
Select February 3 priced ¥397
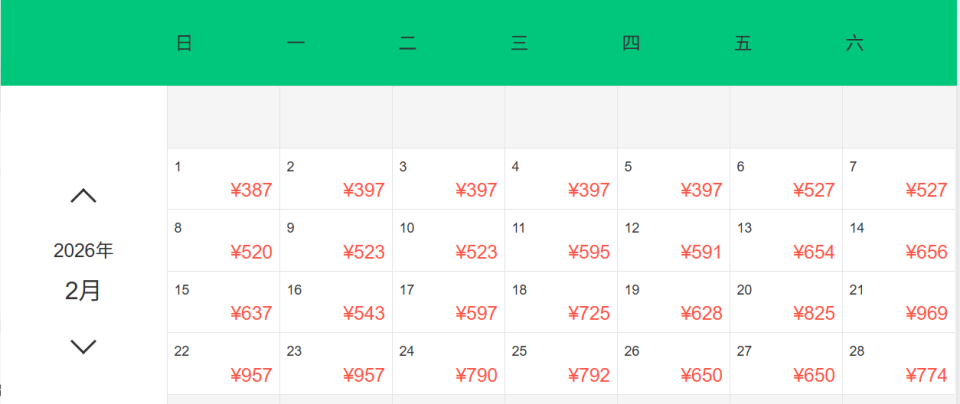pyautogui.click(x=448, y=179)
